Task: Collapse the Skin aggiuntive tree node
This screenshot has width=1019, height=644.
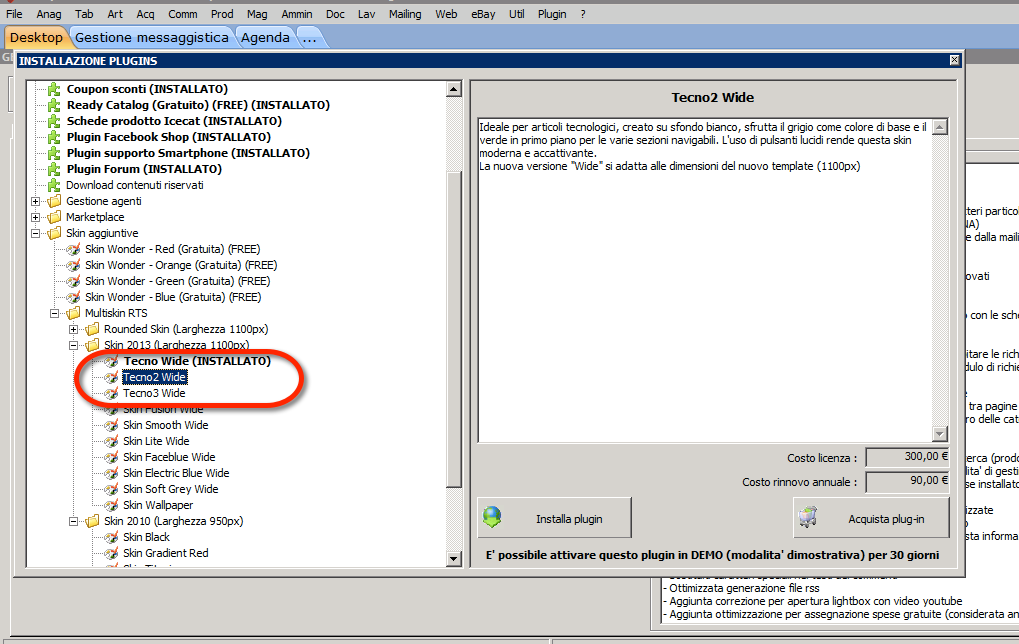Action: 36,233
